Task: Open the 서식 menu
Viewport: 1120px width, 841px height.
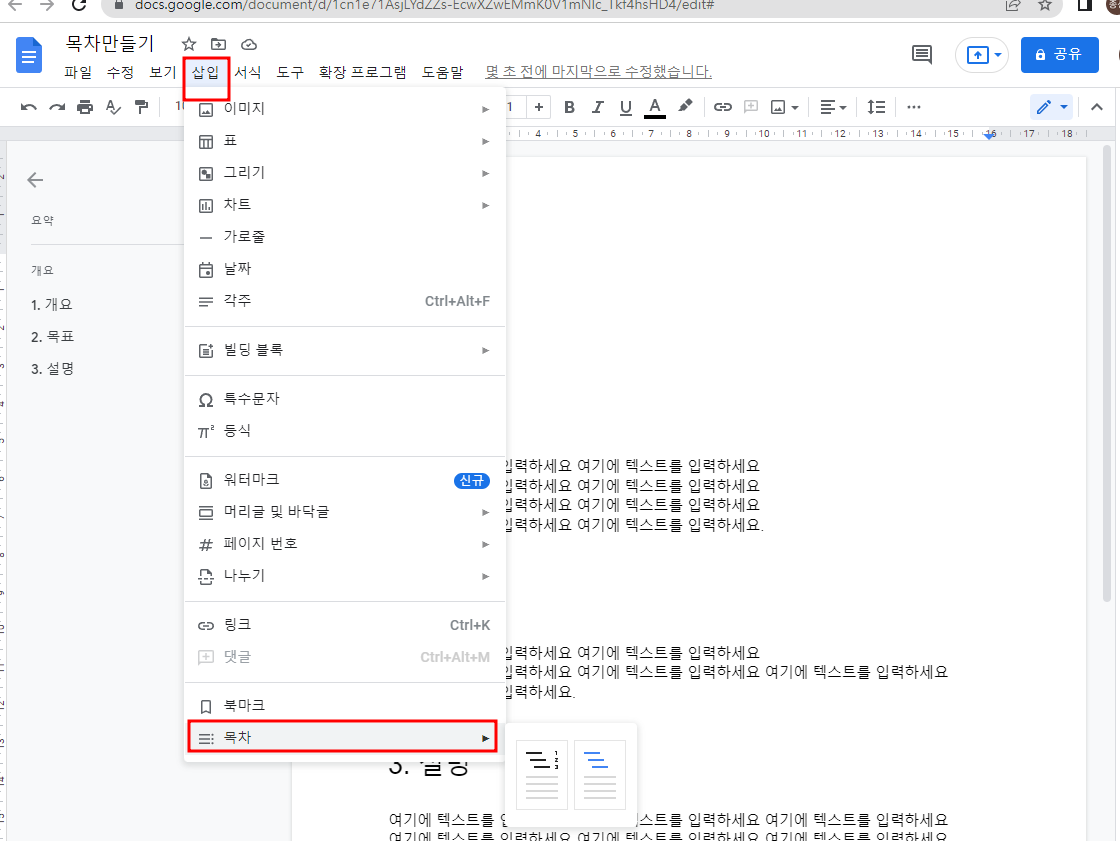Action: (x=245, y=72)
